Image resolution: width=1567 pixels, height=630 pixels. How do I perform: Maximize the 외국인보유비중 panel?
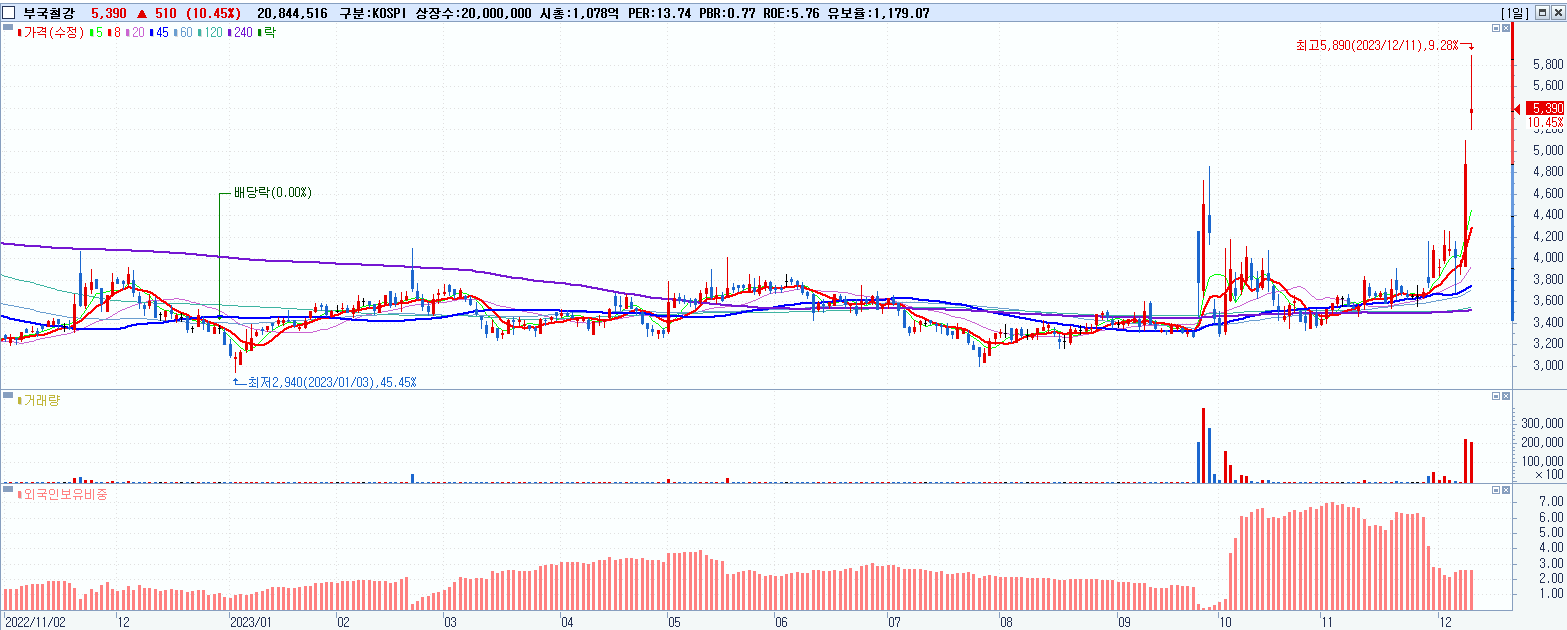[1495, 490]
